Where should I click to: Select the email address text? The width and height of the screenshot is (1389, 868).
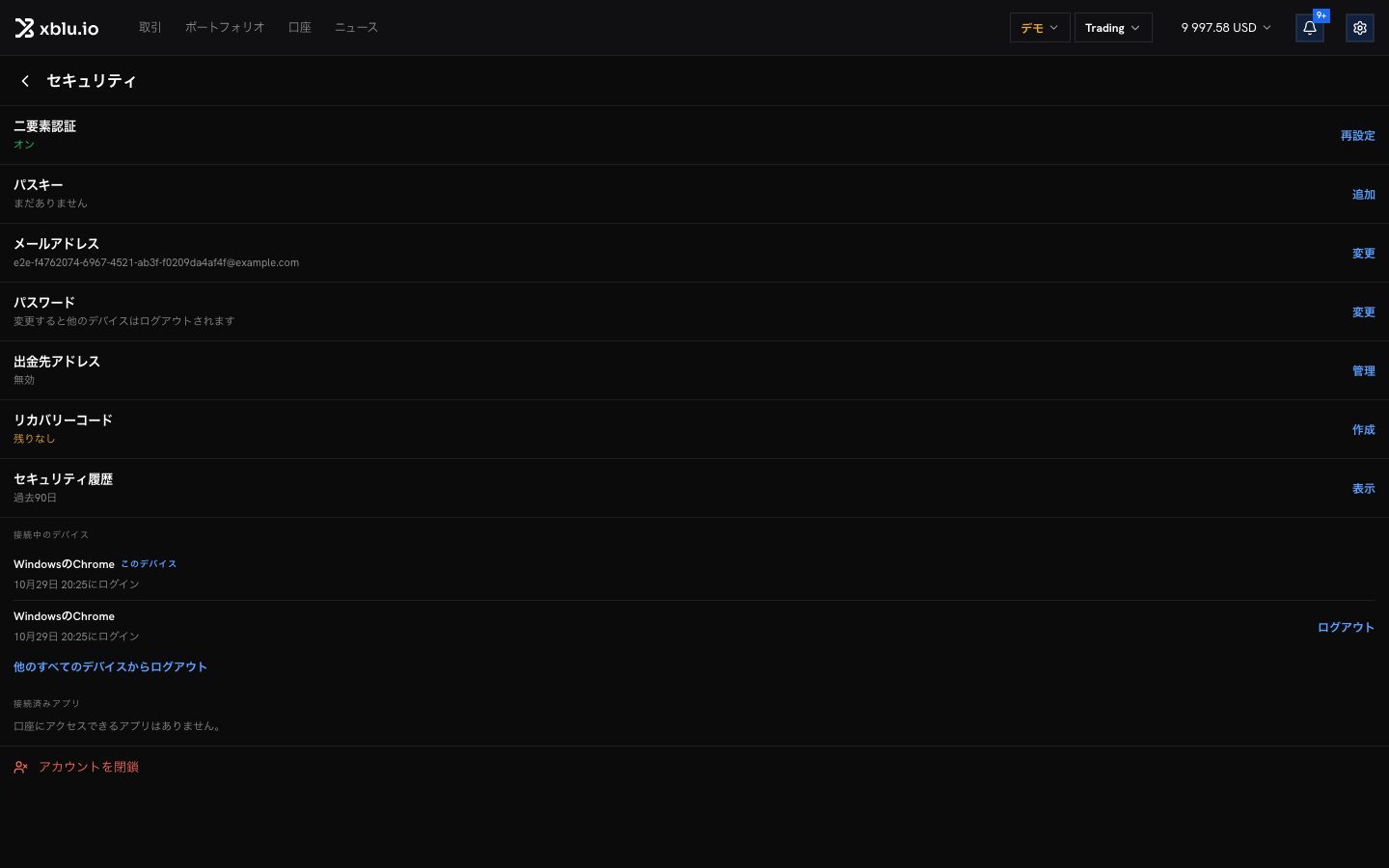(x=156, y=262)
